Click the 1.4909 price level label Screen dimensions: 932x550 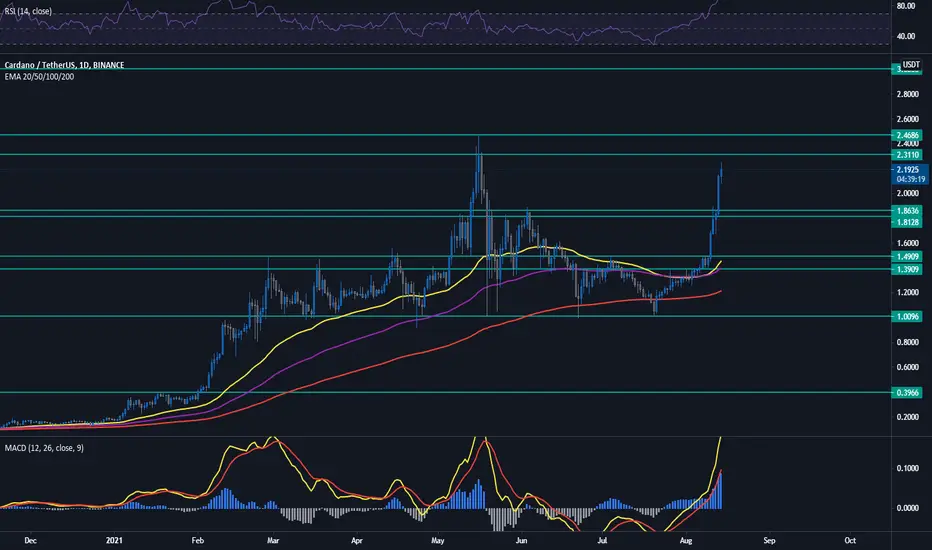pos(908,257)
